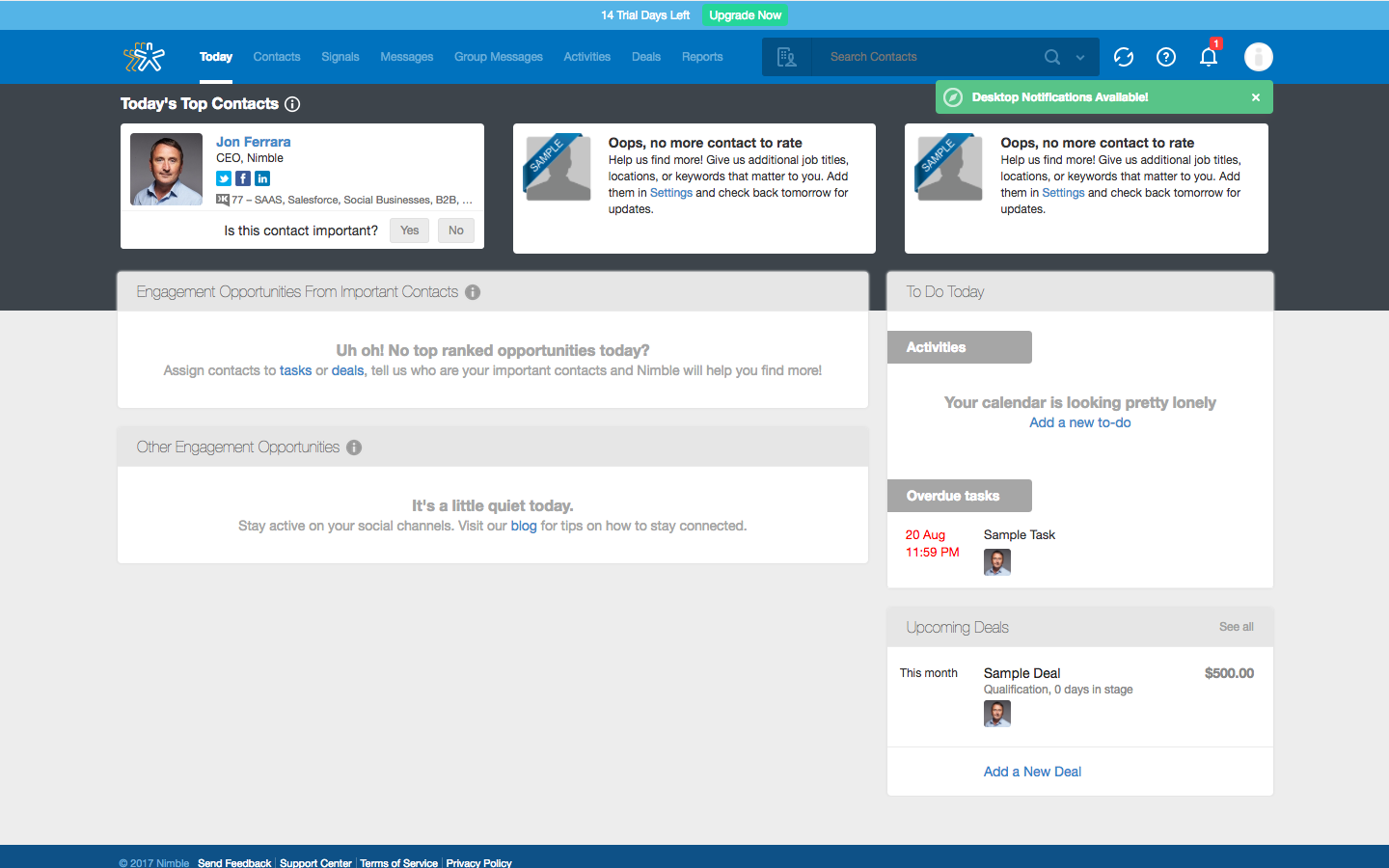This screenshot has height=868, width=1389.
Task: Show info for Engagement Opportunities From Important Contacts
Action: coord(473,292)
